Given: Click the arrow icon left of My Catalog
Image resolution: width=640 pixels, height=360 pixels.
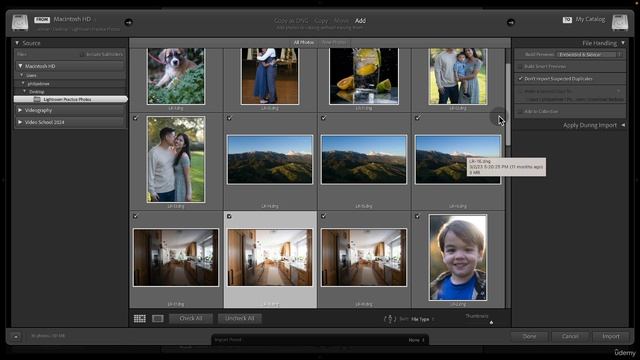Looking at the screenshot, I should click(x=511, y=22).
